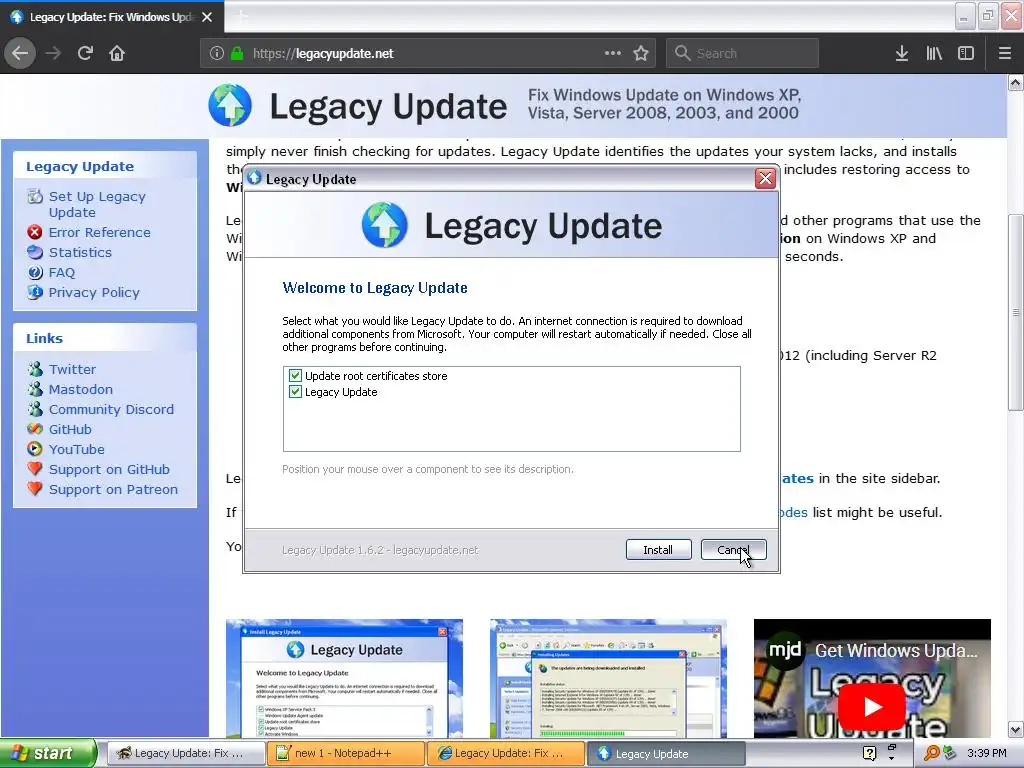Toggle the Firefox sidebar icon

tap(966, 54)
